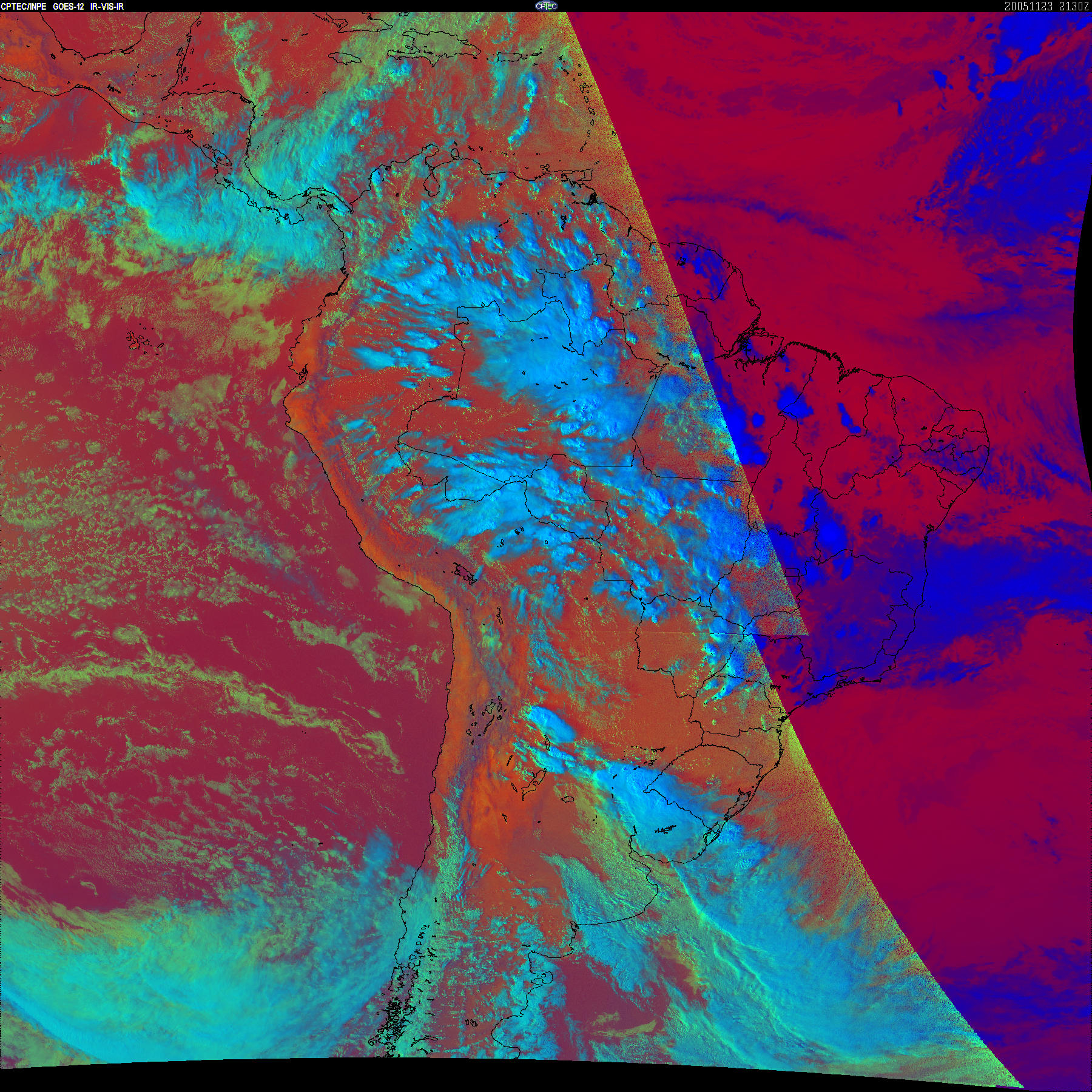This screenshot has width=1092, height=1092.
Task: Click the "CPTEC/INPE" label text
Action: click(x=24, y=7)
